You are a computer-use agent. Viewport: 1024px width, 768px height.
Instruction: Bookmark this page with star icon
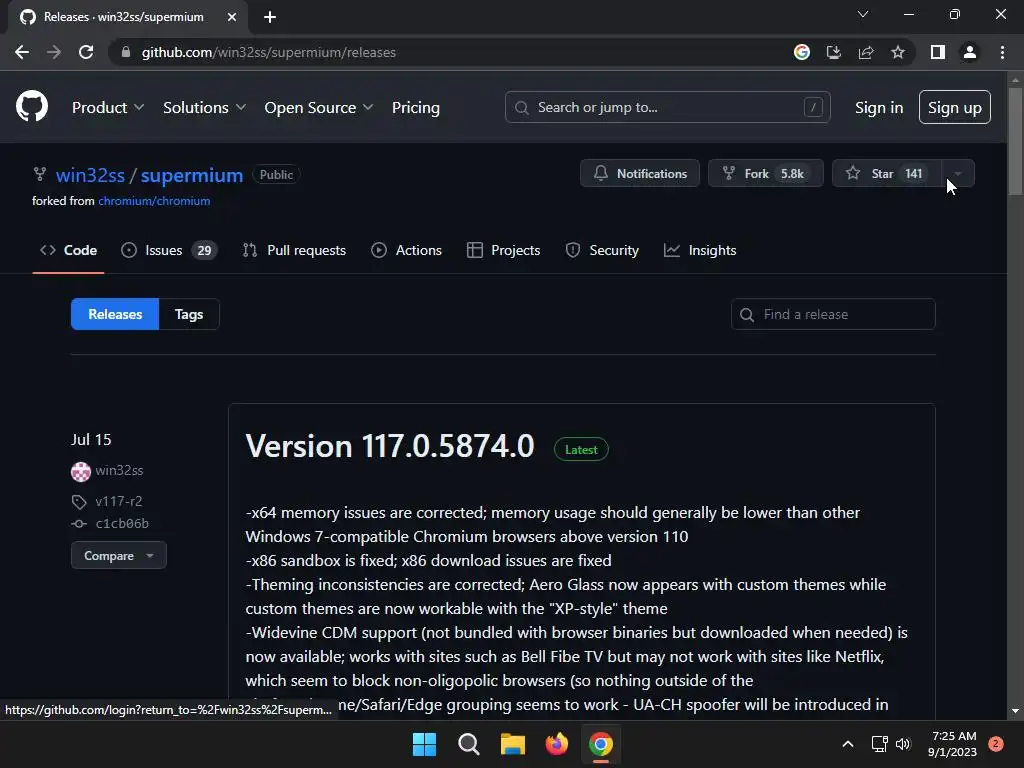[x=898, y=52]
